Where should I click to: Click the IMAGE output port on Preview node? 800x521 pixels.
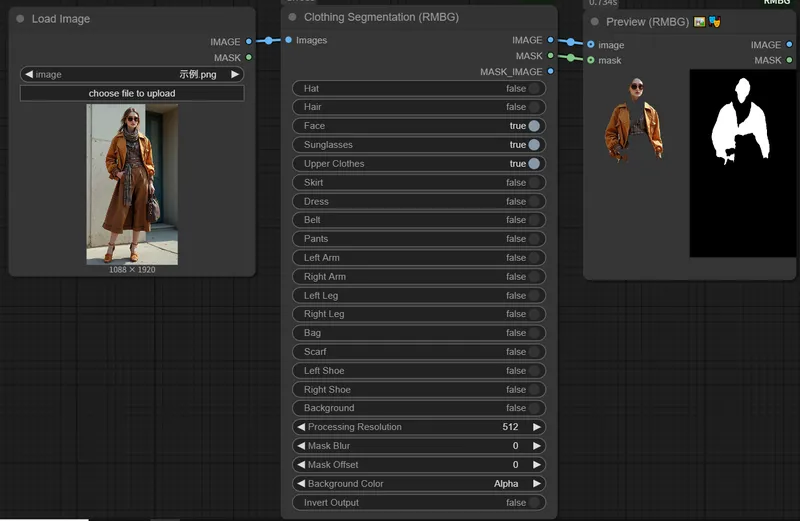tap(791, 45)
